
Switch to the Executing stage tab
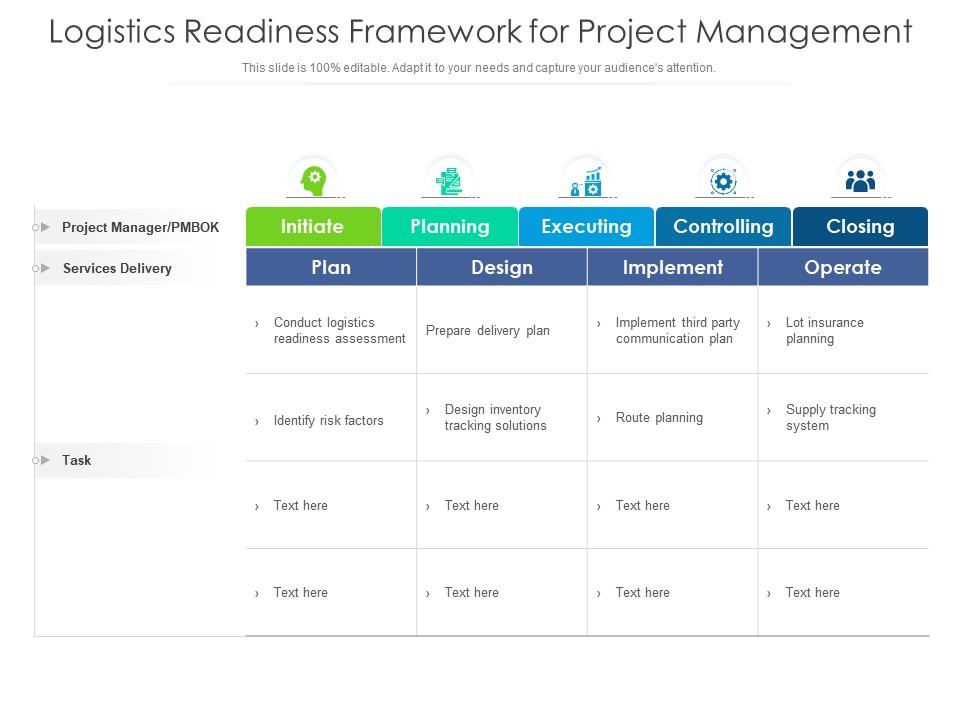click(x=586, y=226)
